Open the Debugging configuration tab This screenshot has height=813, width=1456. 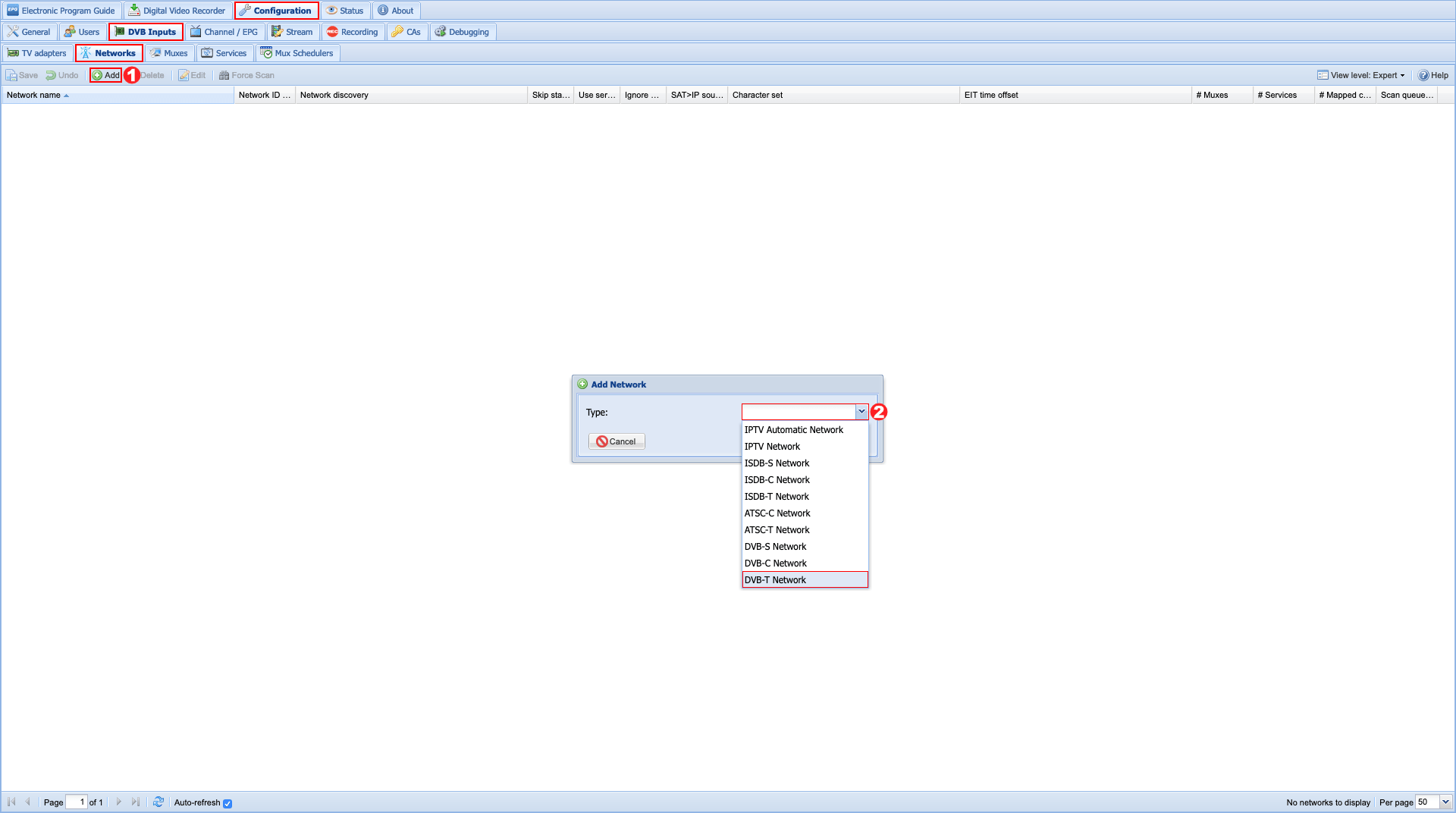[462, 32]
